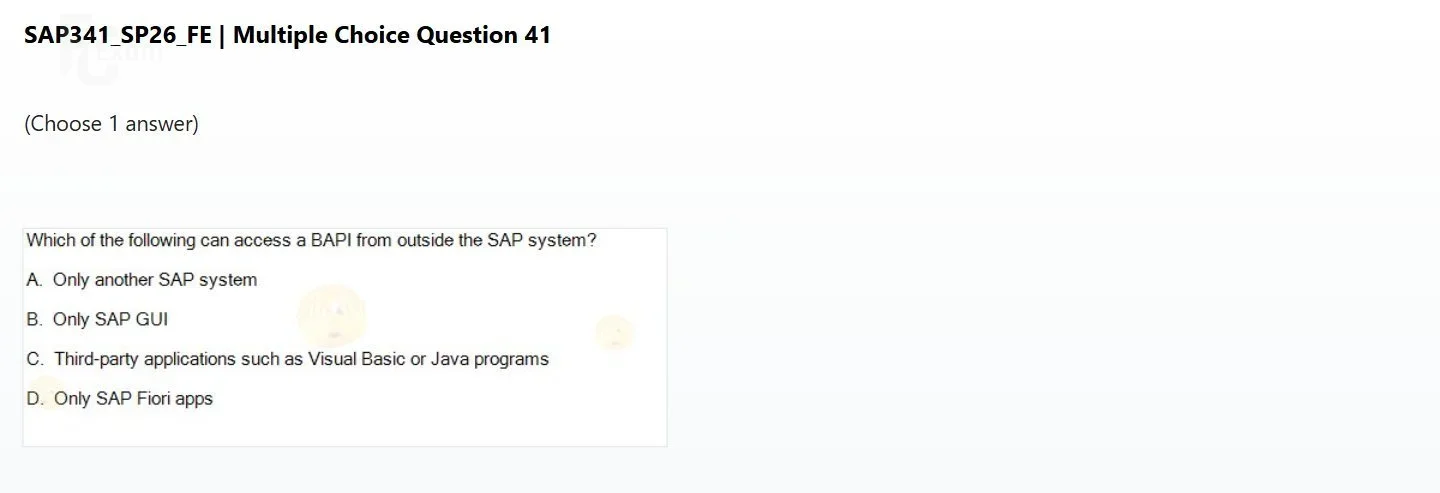Screen dimensions: 1440x493
Task: Select option D letter marker
Action: click(x=35, y=399)
